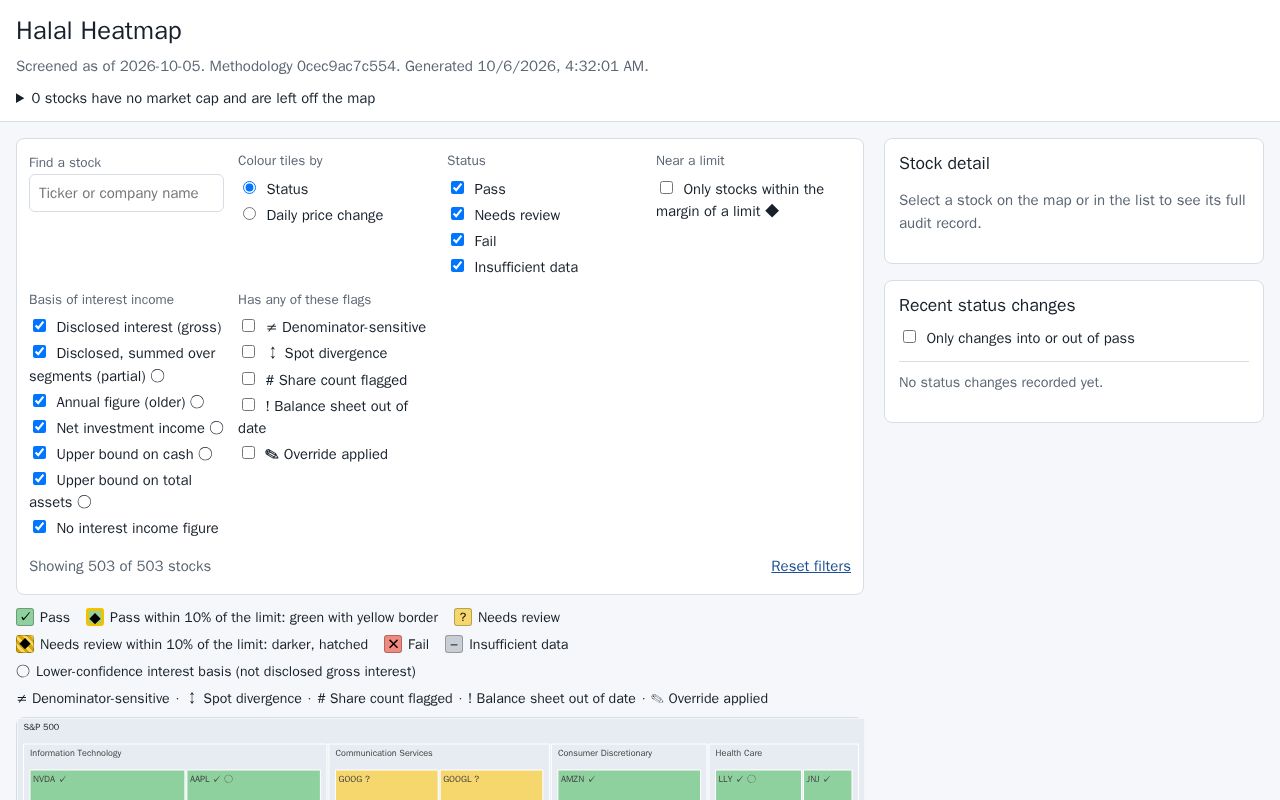The image size is (1280, 800).
Task: Uncheck the Needs review status checkbox
Action: click(457, 214)
